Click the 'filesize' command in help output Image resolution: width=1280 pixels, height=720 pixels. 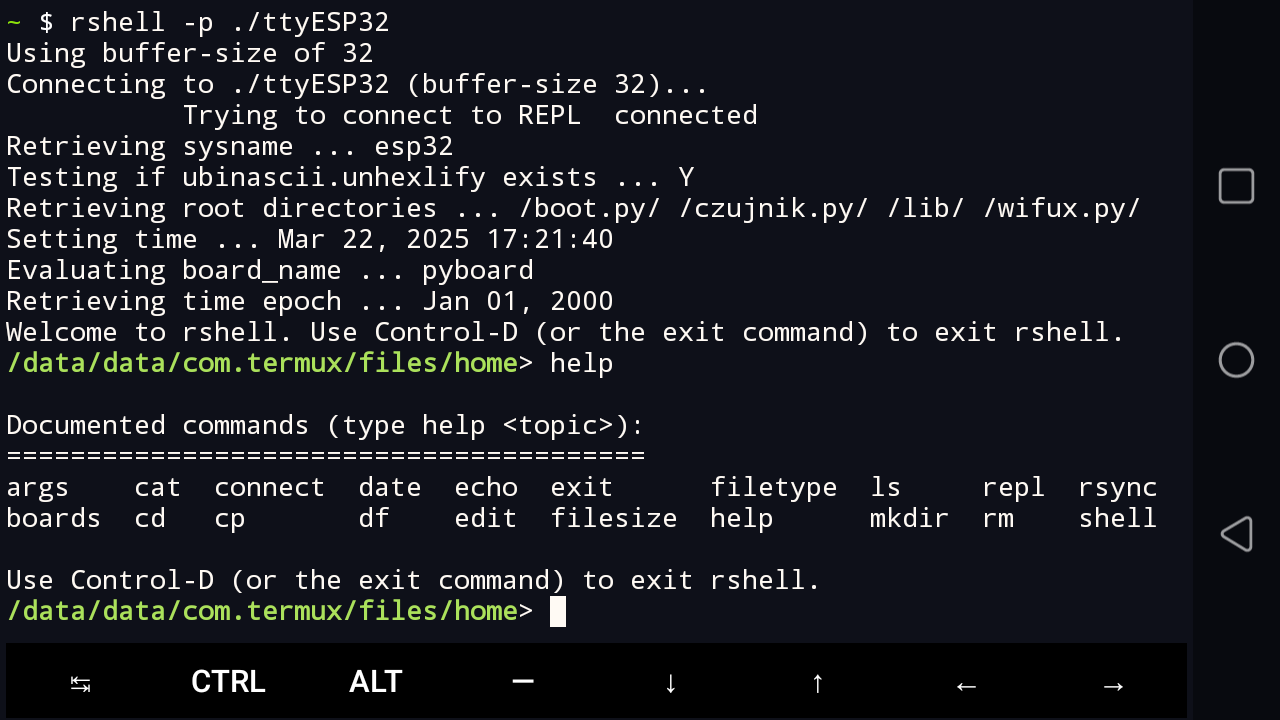[613, 518]
